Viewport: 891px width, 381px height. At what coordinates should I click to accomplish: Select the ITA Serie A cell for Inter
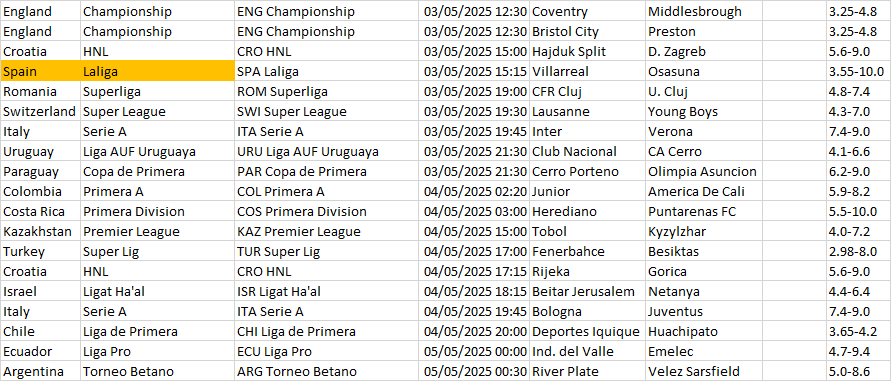[328, 131]
